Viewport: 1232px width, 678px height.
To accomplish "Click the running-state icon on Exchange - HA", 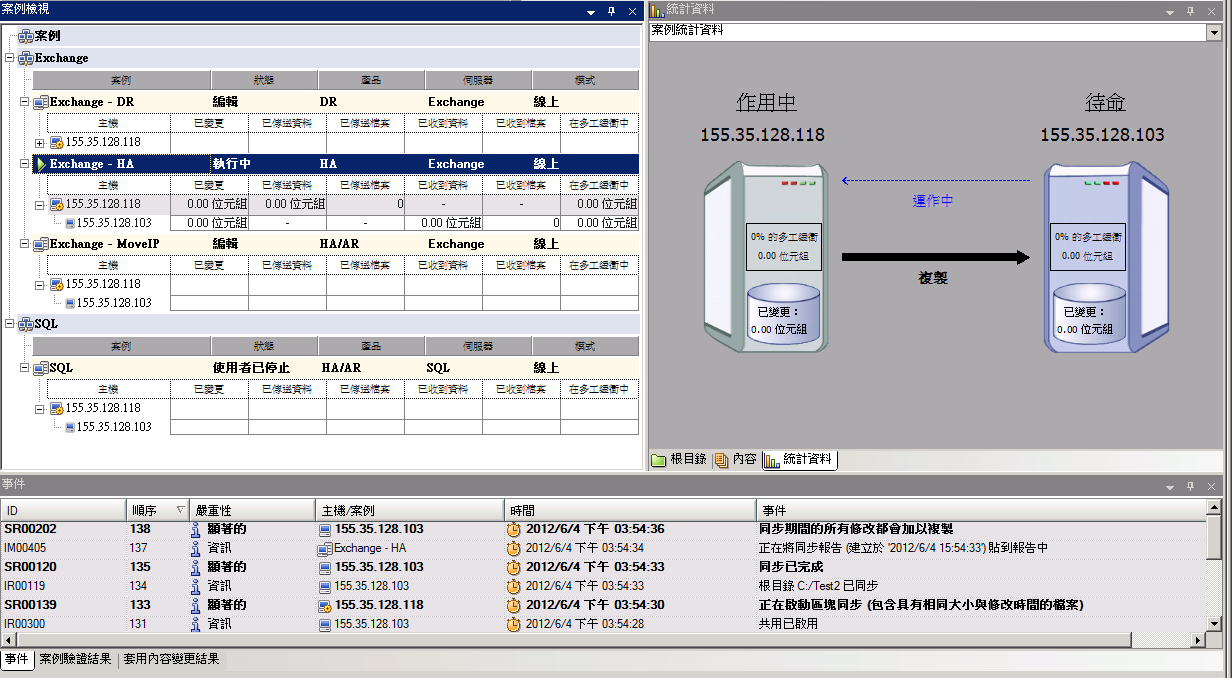I will (x=41, y=164).
